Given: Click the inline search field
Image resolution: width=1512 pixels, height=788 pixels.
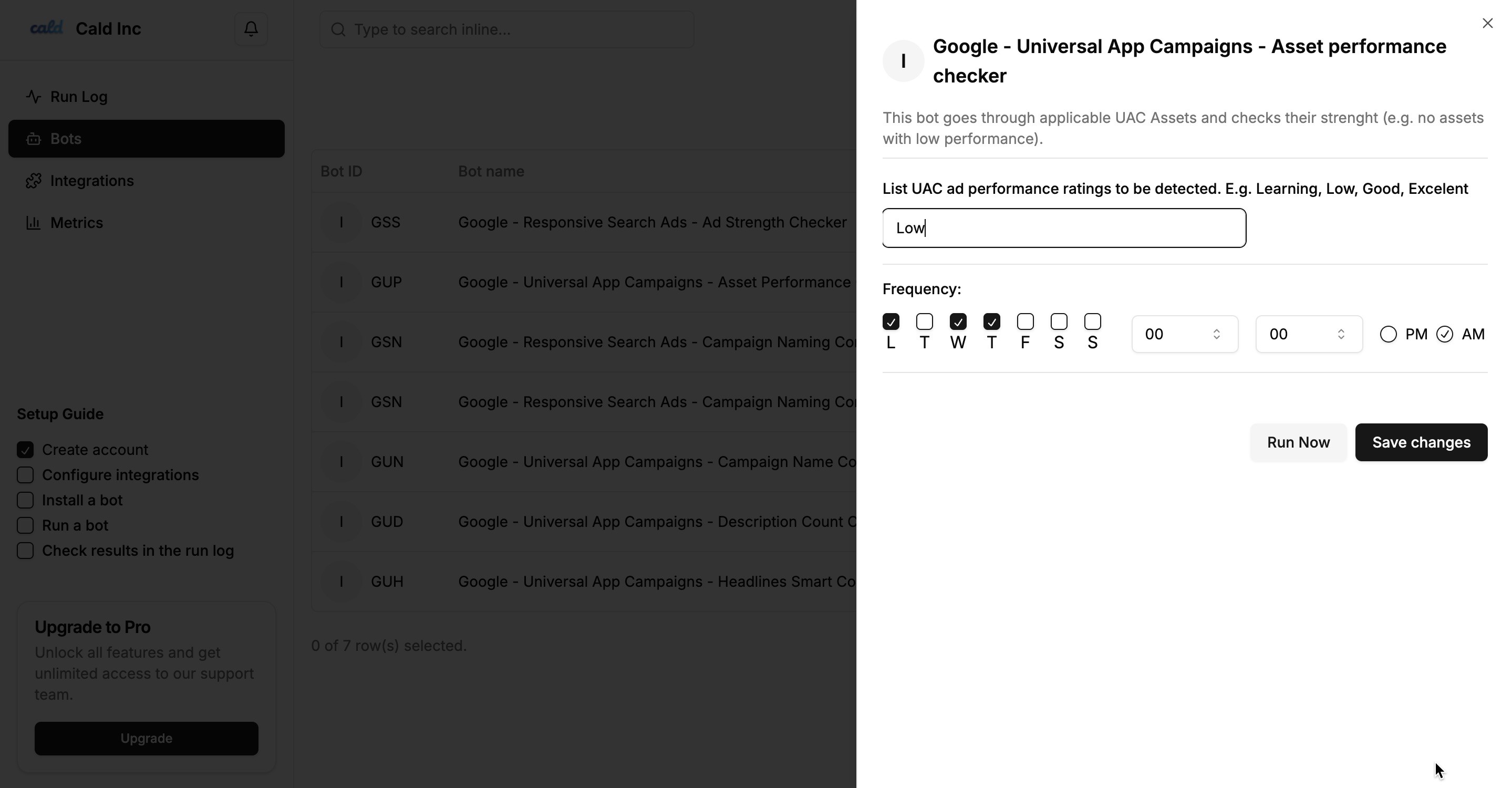Looking at the screenshot, I should (x=506, y=29).
